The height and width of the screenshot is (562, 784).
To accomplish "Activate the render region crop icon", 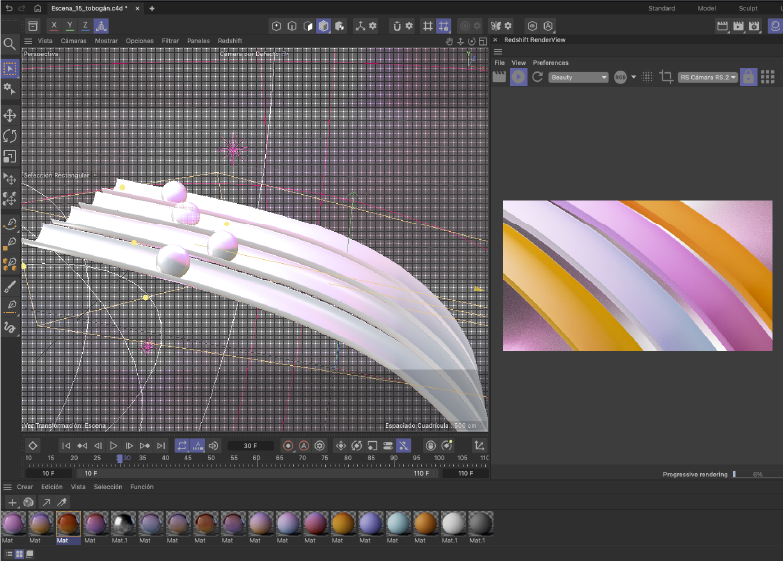I will pyautogui.click(x=665, y=77).
